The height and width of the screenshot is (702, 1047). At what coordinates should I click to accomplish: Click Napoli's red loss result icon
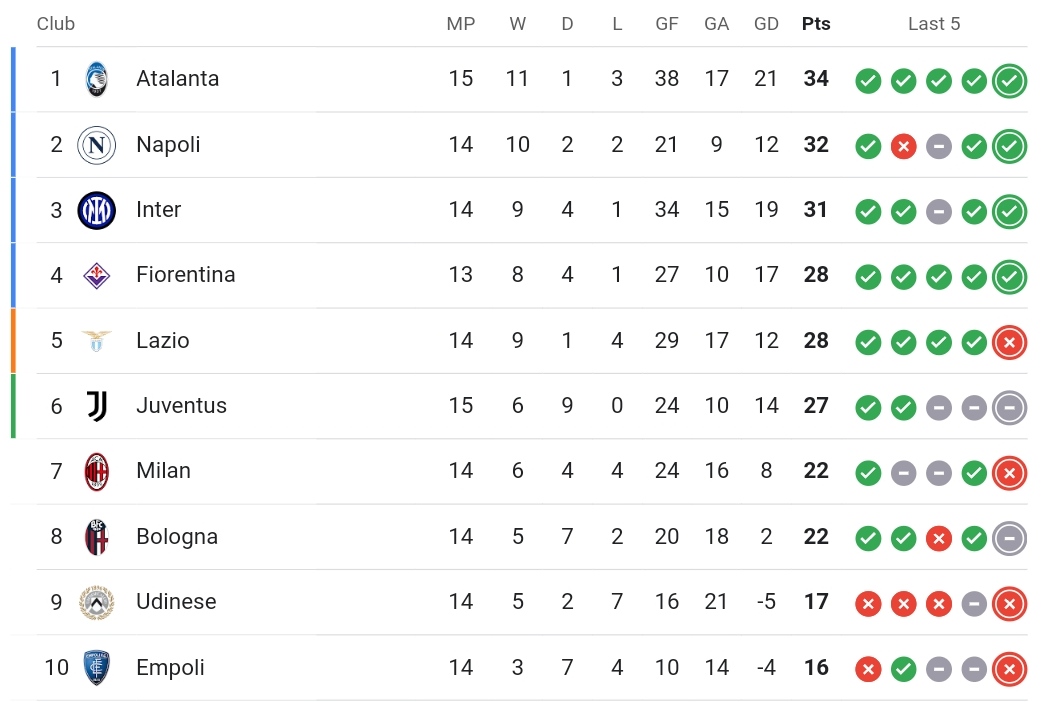(903, 146)
